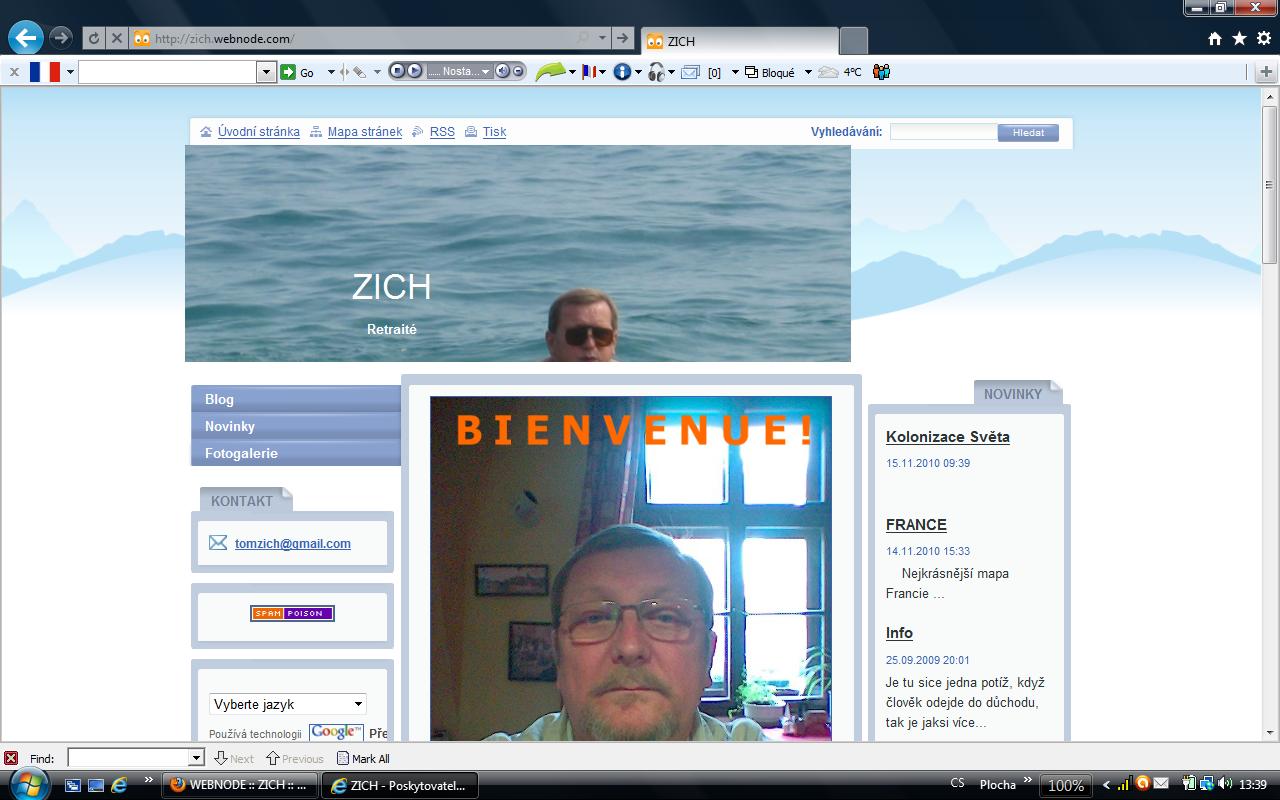This screenshot has height=800, width=1280.
Task: Click the 100% zoom level indicator
Action: coord(1065,785)
